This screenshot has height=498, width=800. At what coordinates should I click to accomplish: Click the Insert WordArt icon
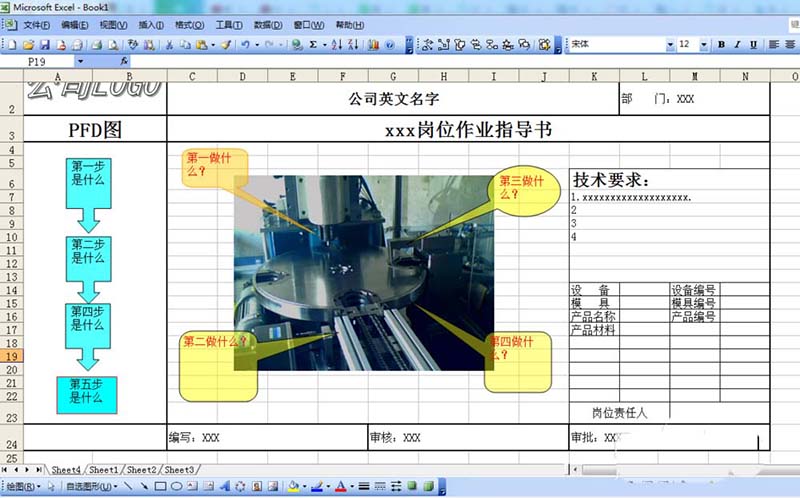pos(211,487)
